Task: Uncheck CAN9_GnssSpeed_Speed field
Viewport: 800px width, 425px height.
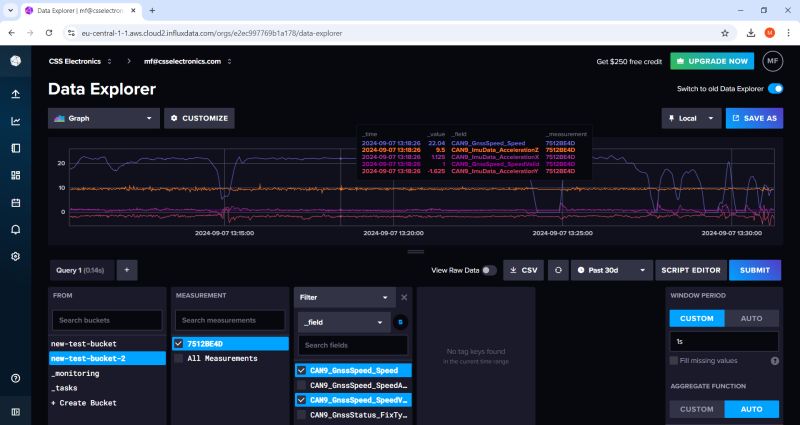Action: (301, 370)
